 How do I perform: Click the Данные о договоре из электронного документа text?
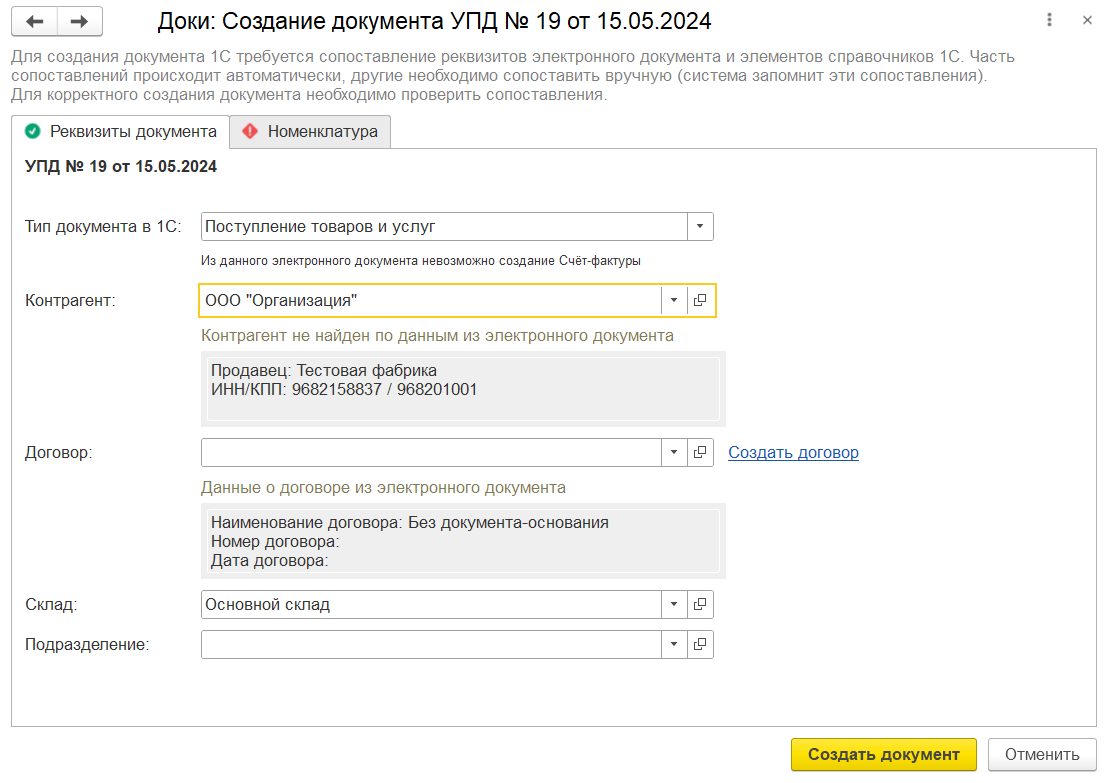pyautogui.click(x=383, y=488)
